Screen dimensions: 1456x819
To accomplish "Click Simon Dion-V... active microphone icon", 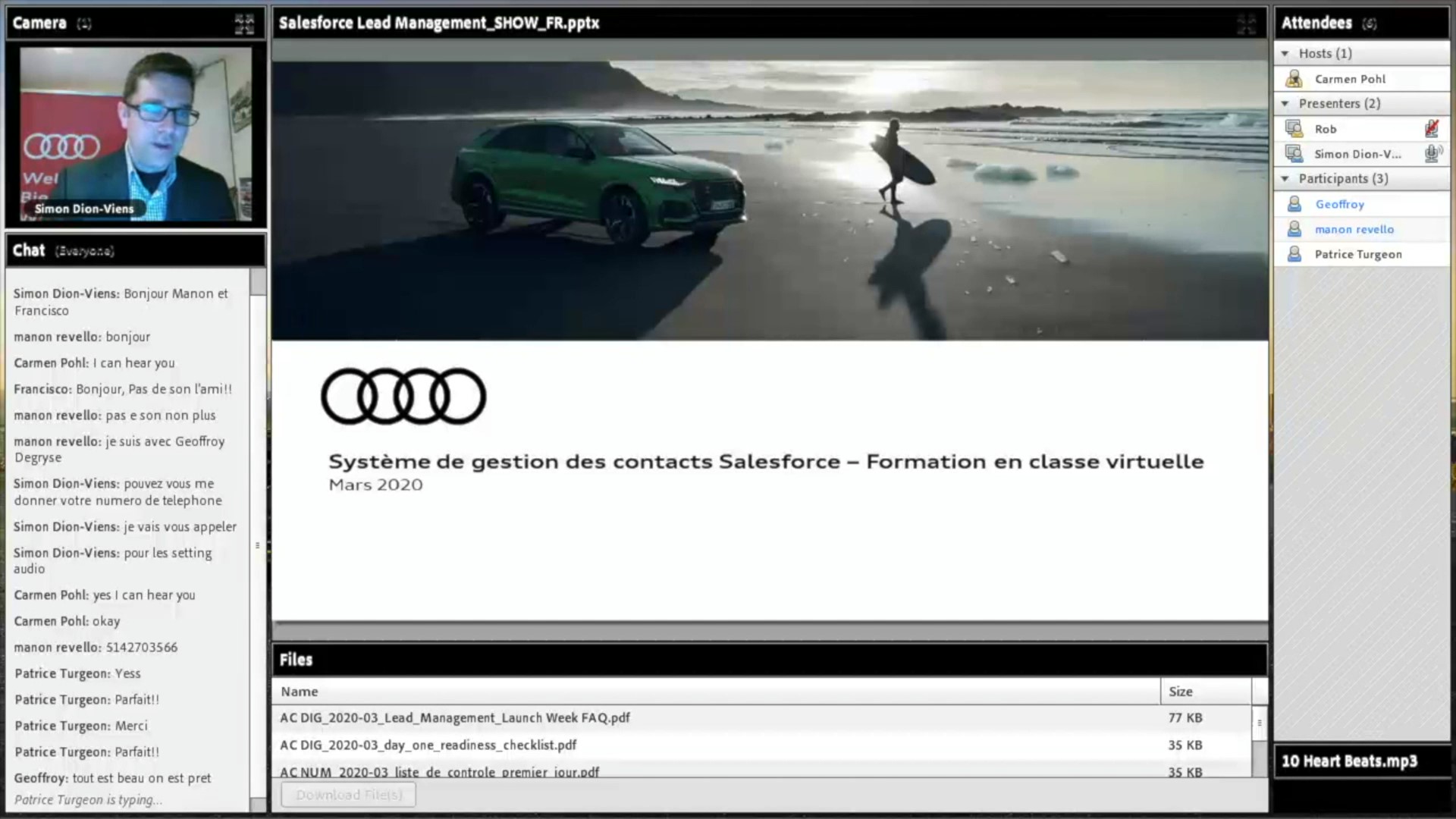I will [1432, 154].
